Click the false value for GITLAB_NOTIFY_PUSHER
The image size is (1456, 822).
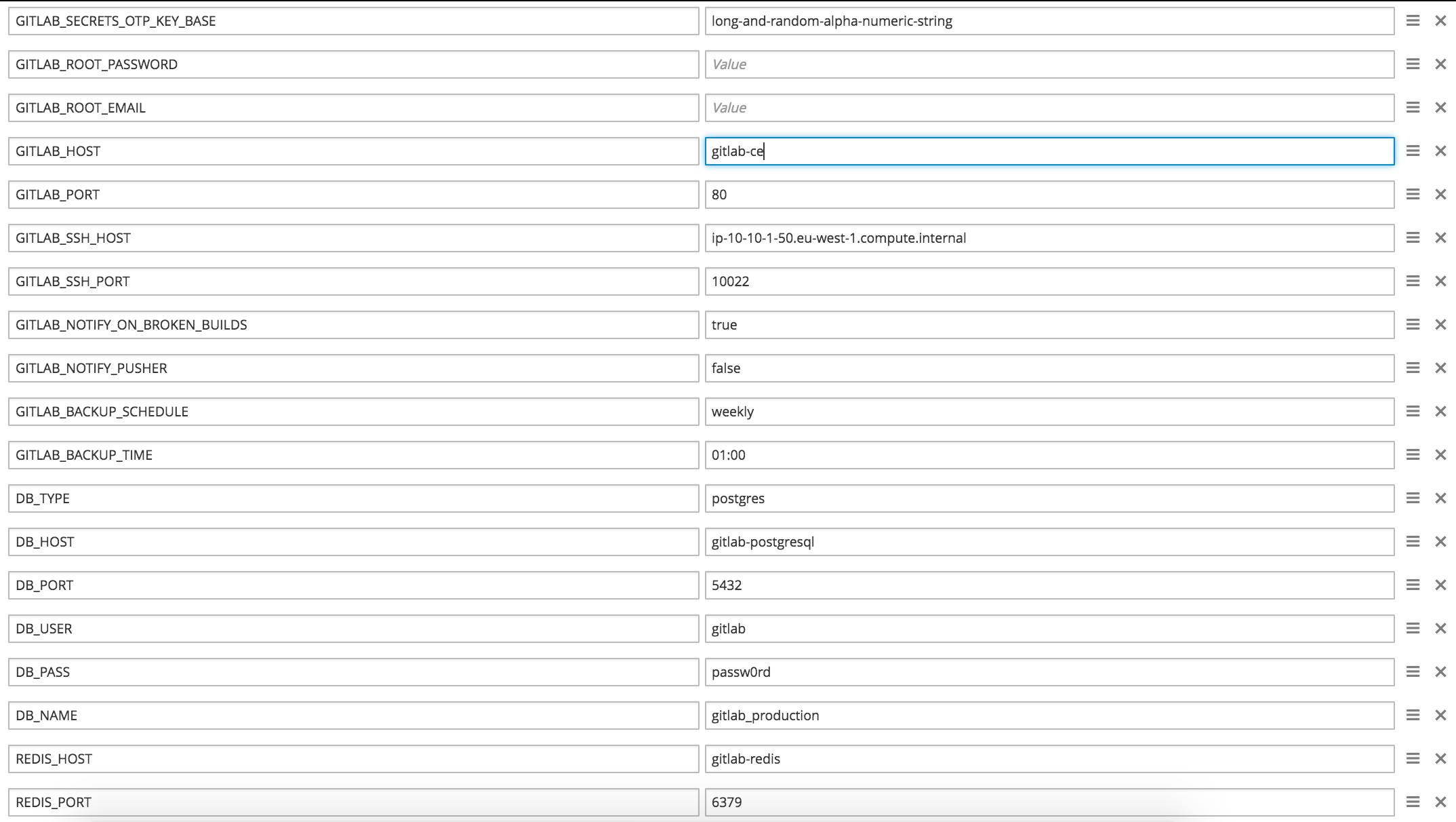(x=1049, y=368)
